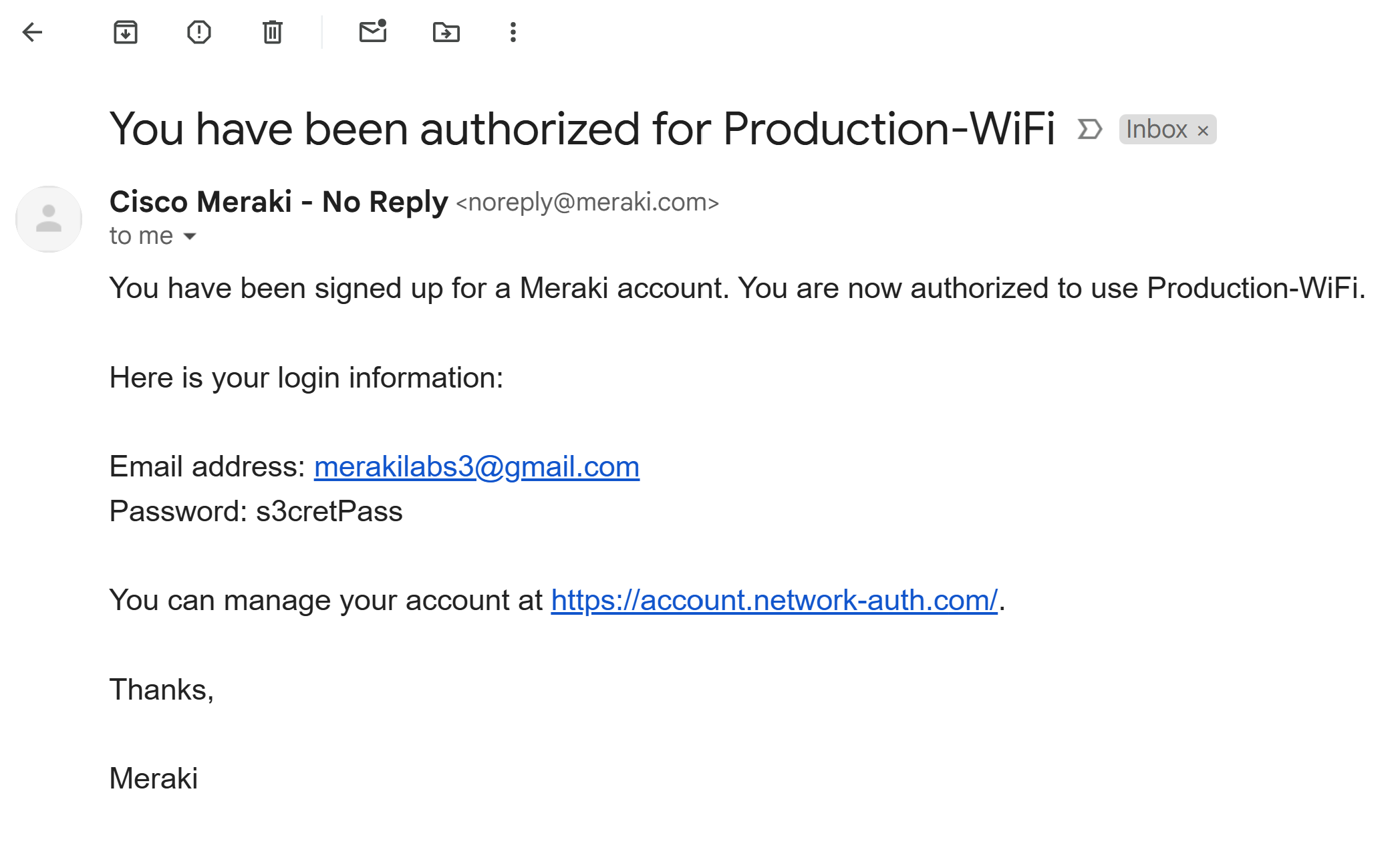
Task: Click the email subject heading
Action: (582, 128)
